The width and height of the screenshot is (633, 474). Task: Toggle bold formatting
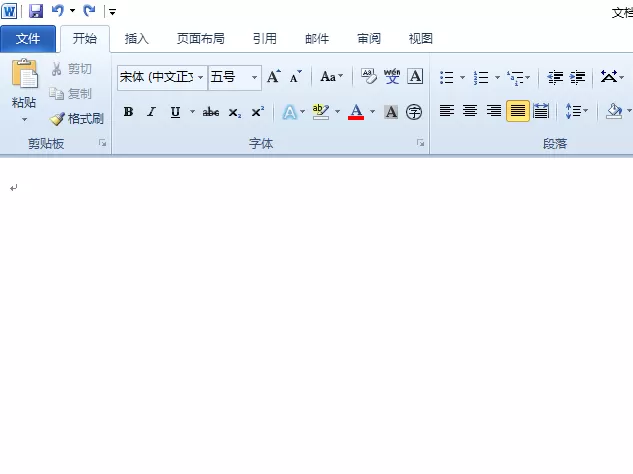click(x=128, y=112)
